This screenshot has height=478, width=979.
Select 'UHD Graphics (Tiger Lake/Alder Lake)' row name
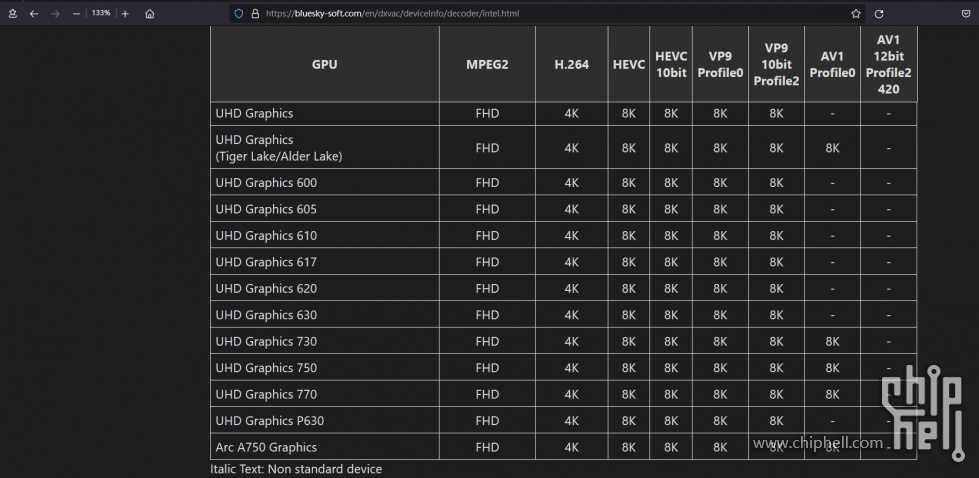pos(278,148)
